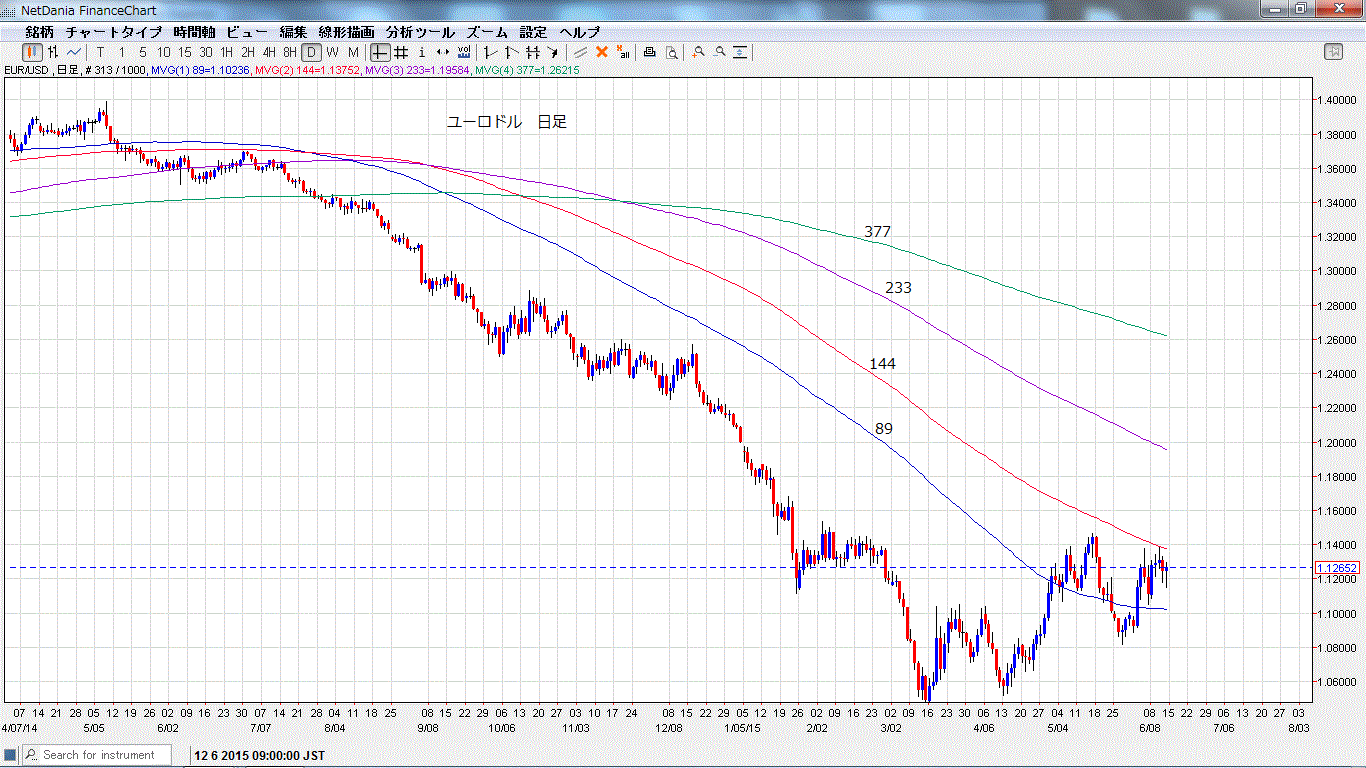Screen dimensions: 1366x768
Task: Open the 線形描画 menu
Action: (347, 32)
